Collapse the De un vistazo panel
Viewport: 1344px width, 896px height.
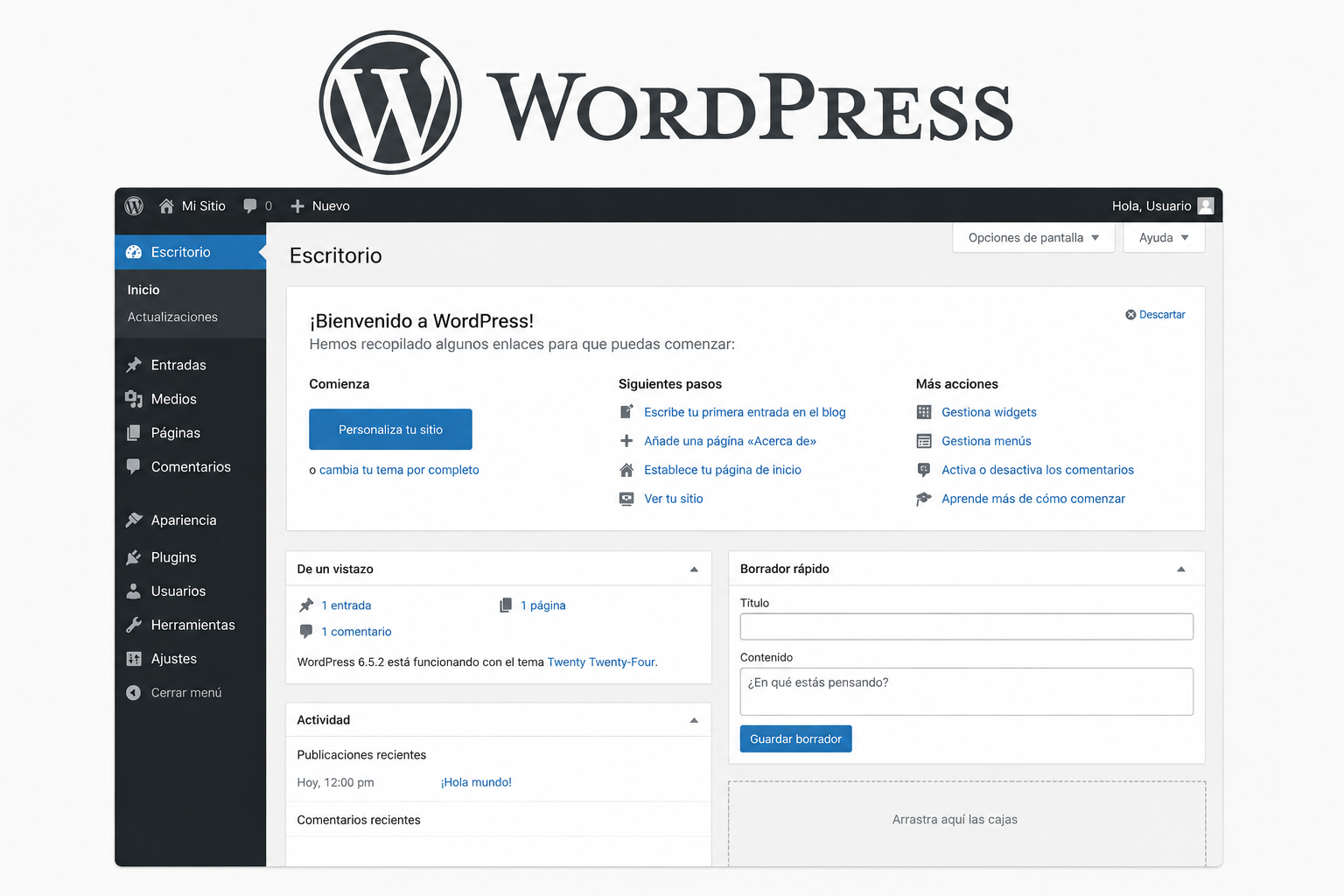pos(694,570)
